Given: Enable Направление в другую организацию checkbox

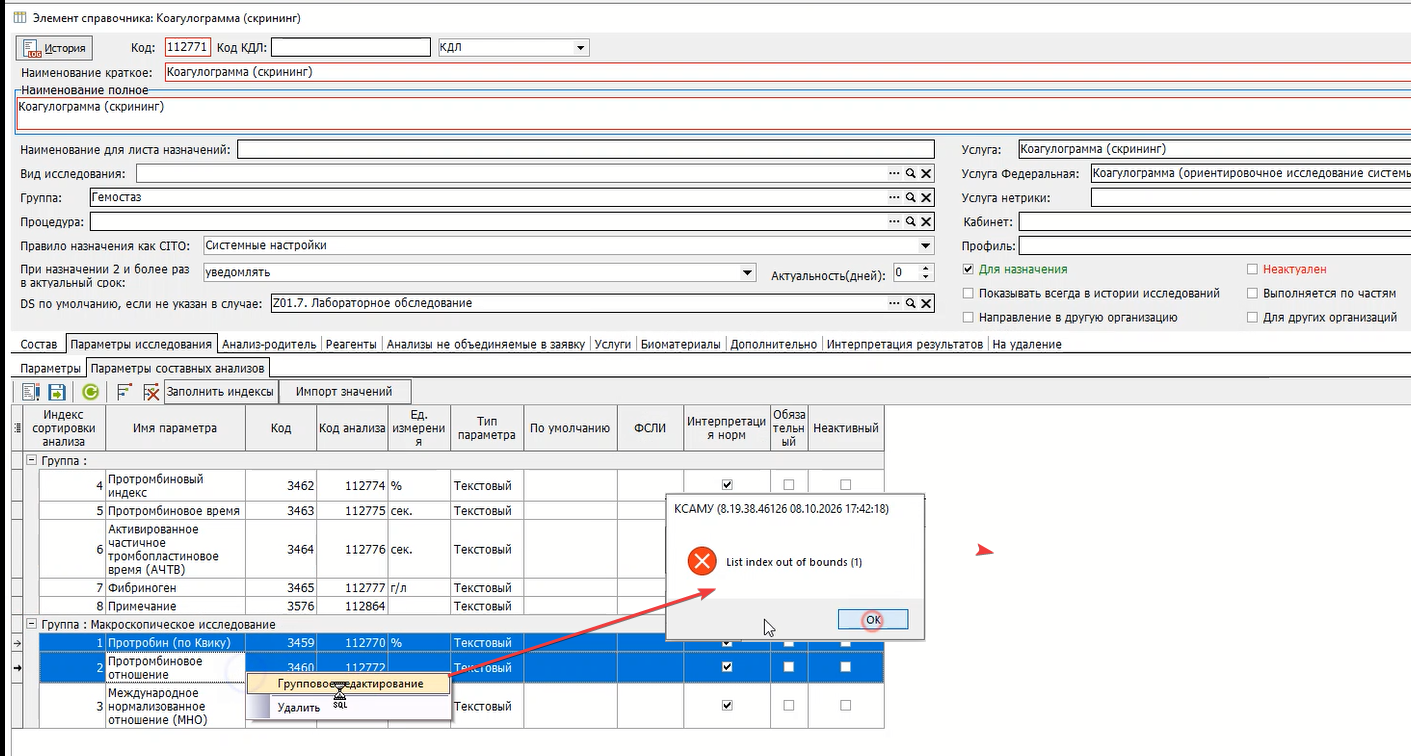Looking at the screenshot, I should (967, 317).
